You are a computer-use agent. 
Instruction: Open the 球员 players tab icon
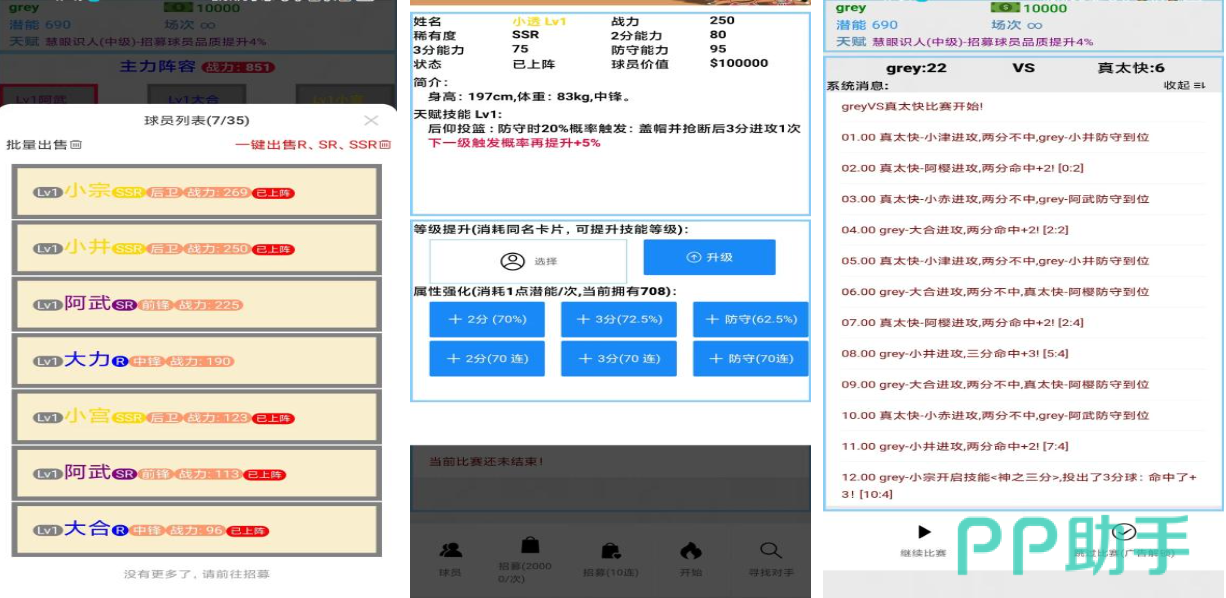point(451,550)
